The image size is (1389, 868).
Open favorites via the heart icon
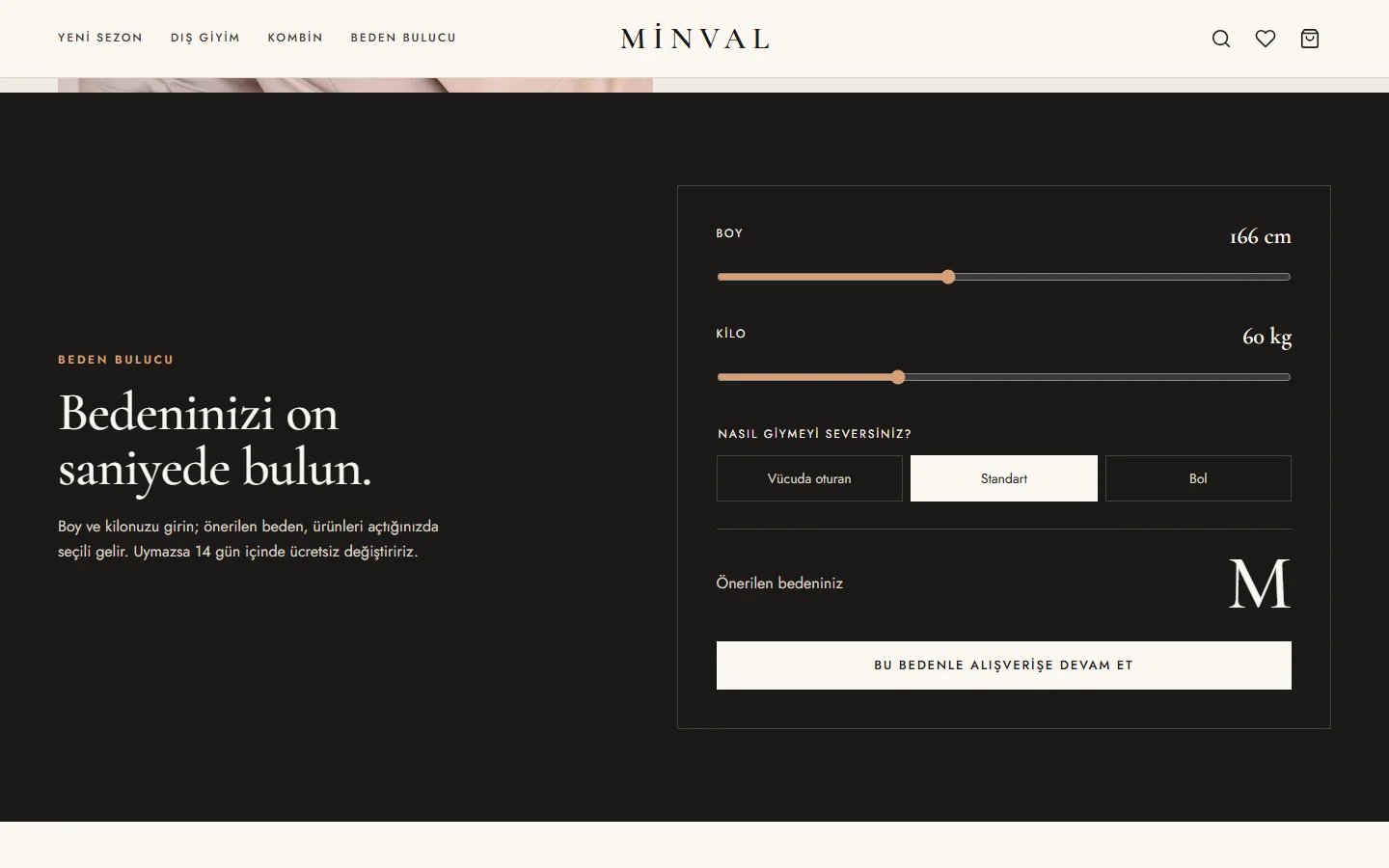pyautogui.click(x=1266, y=39)
